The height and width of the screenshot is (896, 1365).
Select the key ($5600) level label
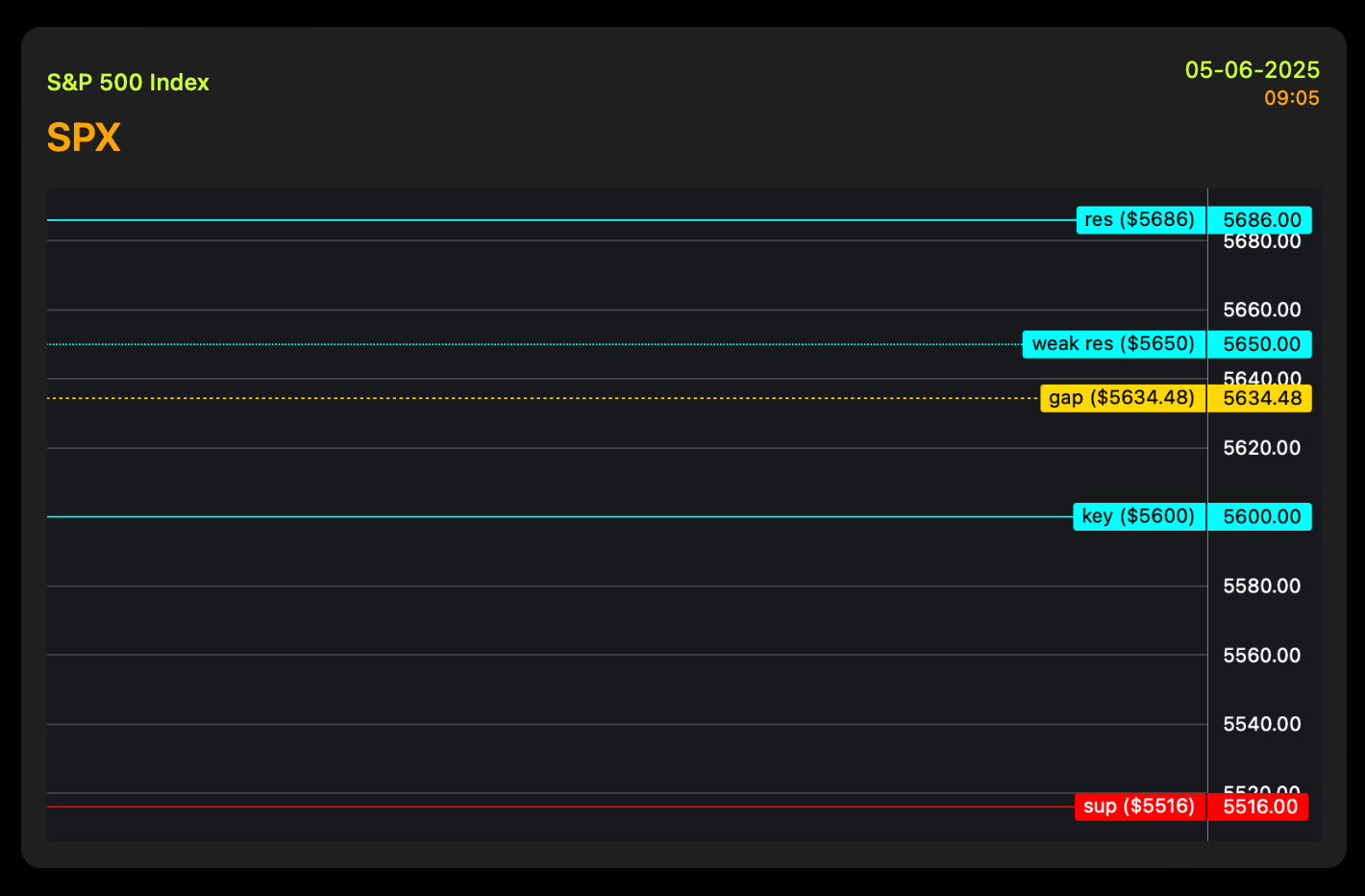tap(1138, 517)
